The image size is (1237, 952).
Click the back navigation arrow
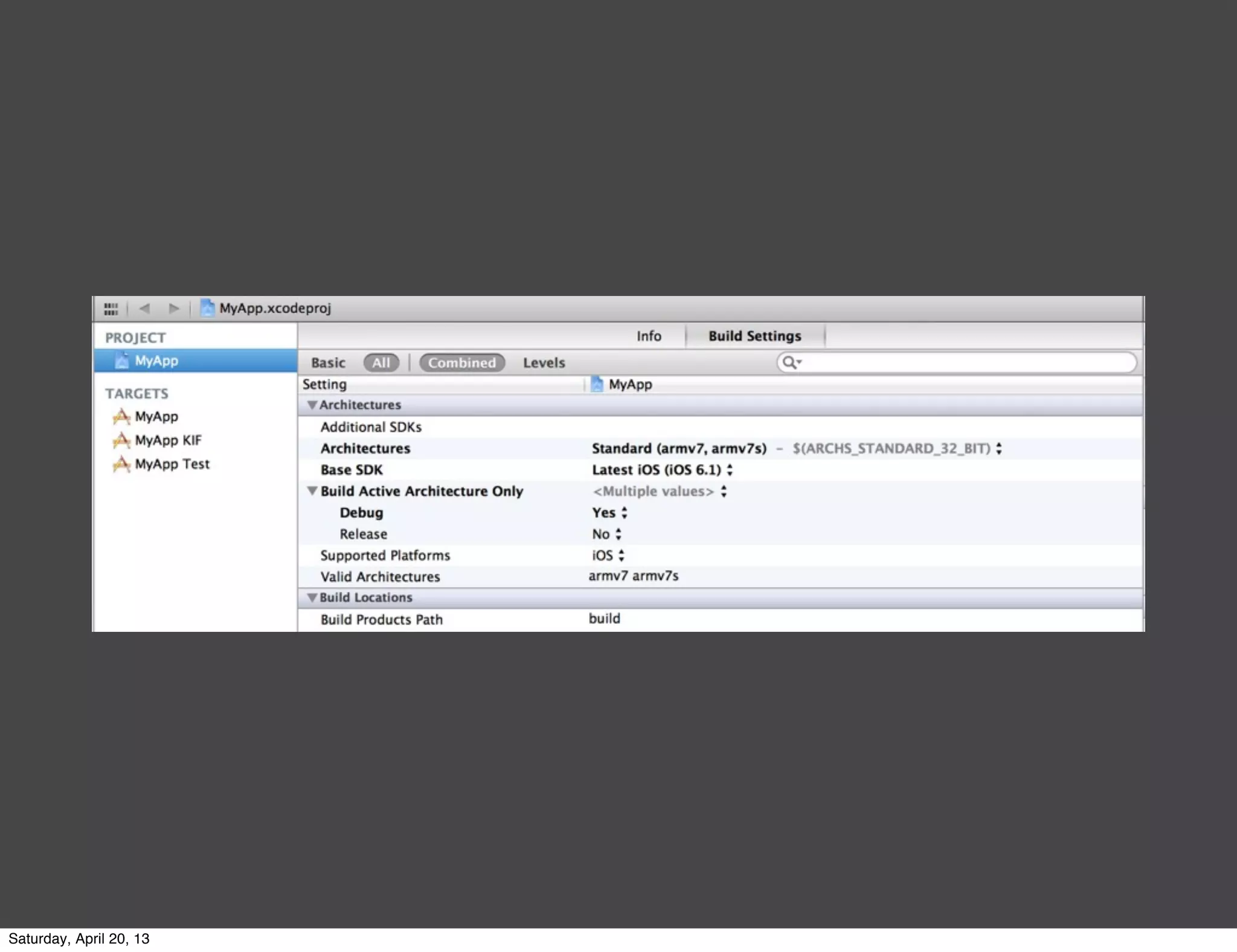pyautogui.click(x=144, y=309)
